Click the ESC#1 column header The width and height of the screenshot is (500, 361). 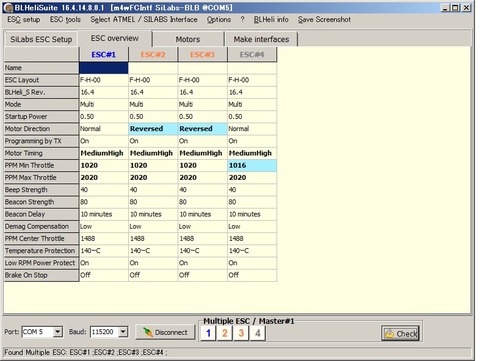point(104,54)
